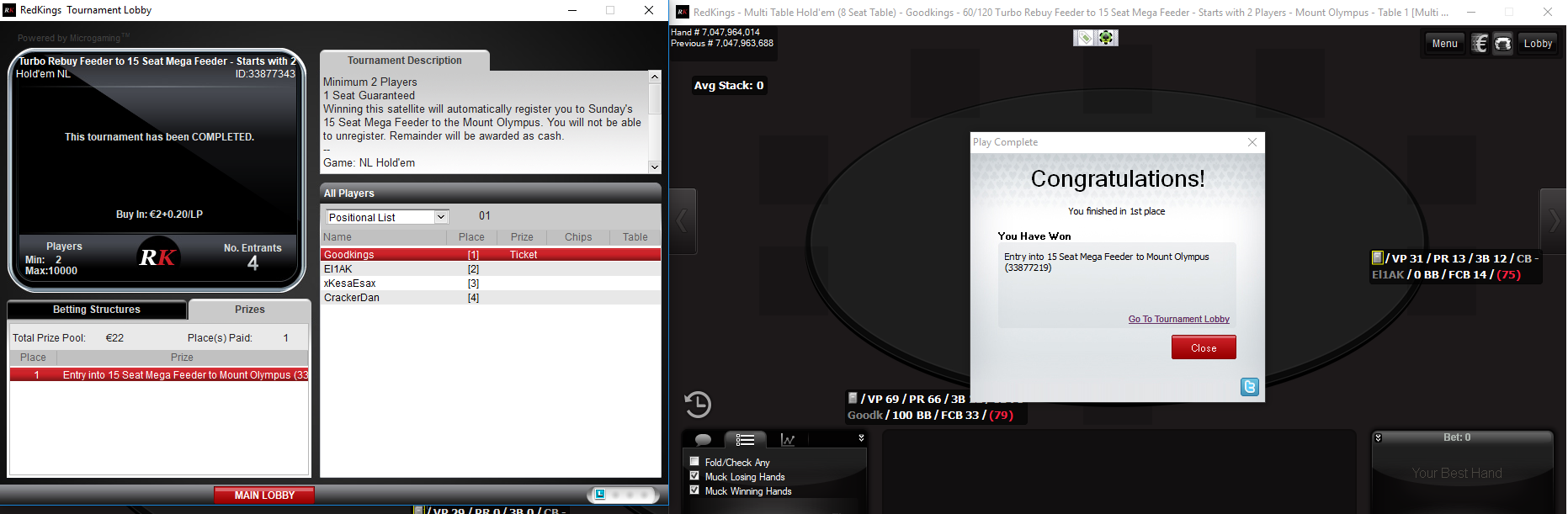Viewport: 1568px width, 514px height.
Task: Collapse the chat options panel chevron
Action: tap(860, 438)
